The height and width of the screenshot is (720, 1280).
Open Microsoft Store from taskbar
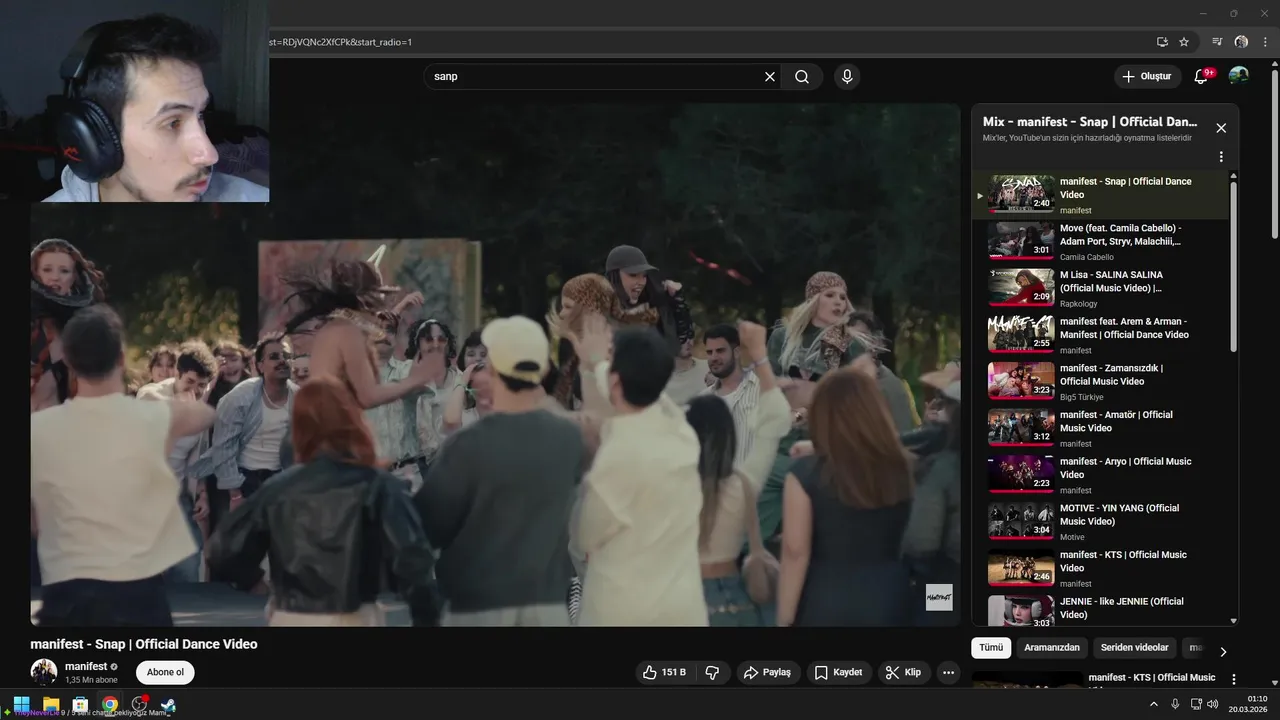pyautogui.click(x=80, y=704)
